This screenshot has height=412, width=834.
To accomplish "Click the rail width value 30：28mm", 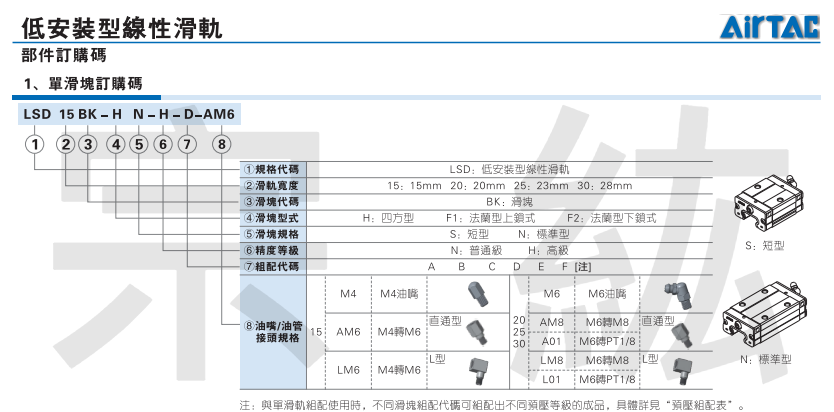I will (x=605, y=186).
